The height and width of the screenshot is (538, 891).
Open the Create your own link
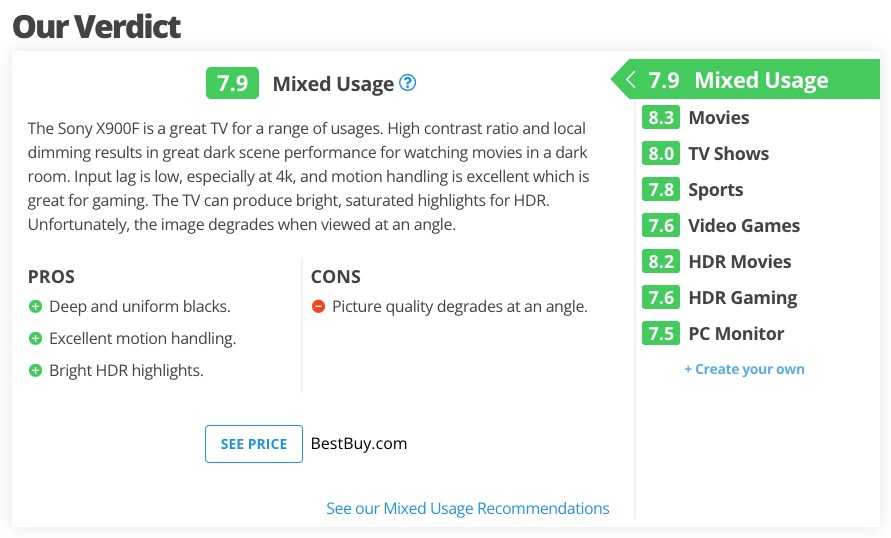tap(744, 369)
